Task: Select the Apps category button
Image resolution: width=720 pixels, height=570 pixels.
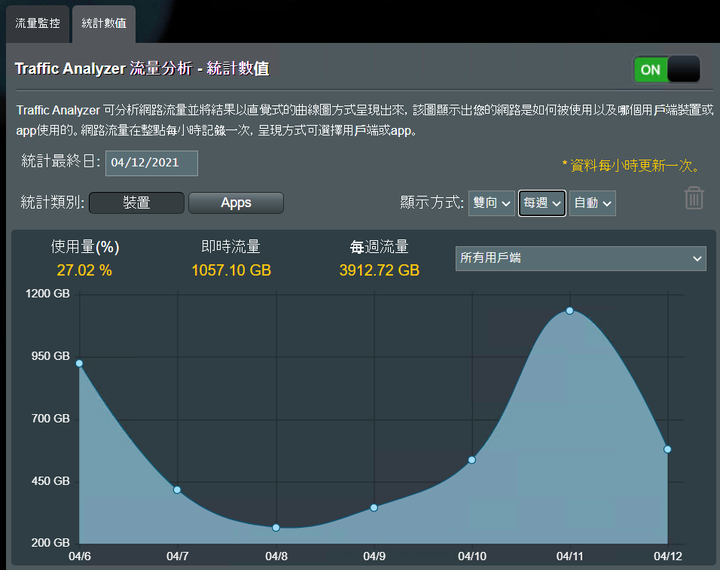Action: (x=236, y=203)
